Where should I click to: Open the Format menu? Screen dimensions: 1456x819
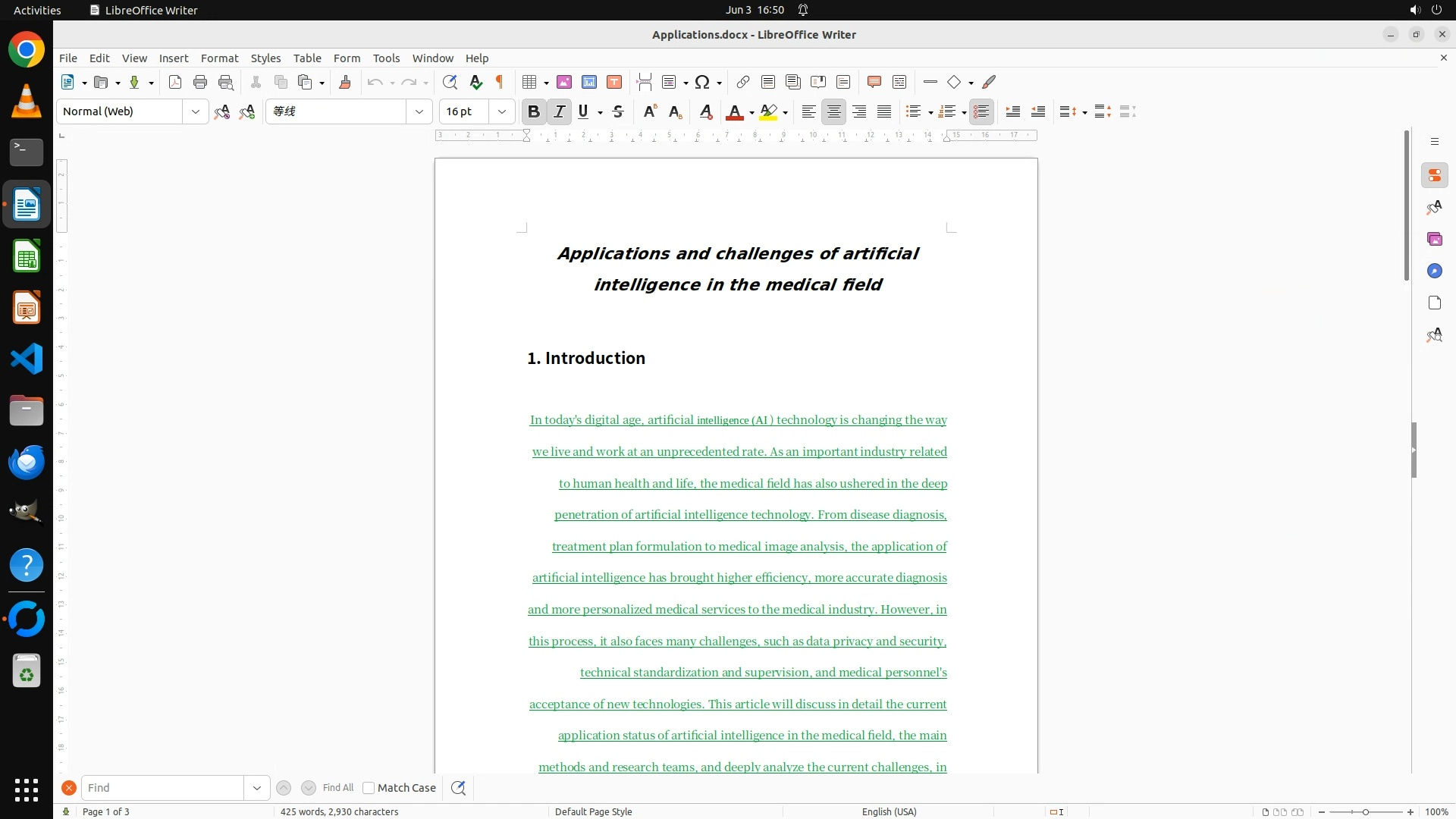pyautogui.click(x=219, y=58)
